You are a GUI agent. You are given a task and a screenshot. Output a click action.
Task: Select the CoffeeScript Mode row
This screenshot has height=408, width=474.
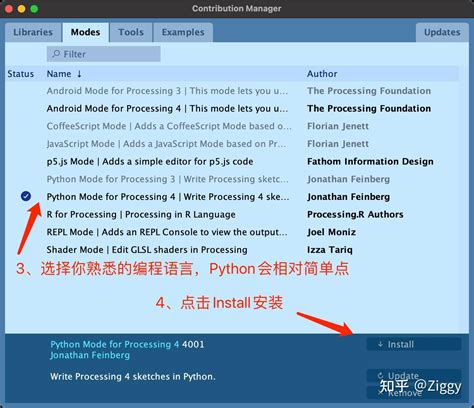point(233,126)
